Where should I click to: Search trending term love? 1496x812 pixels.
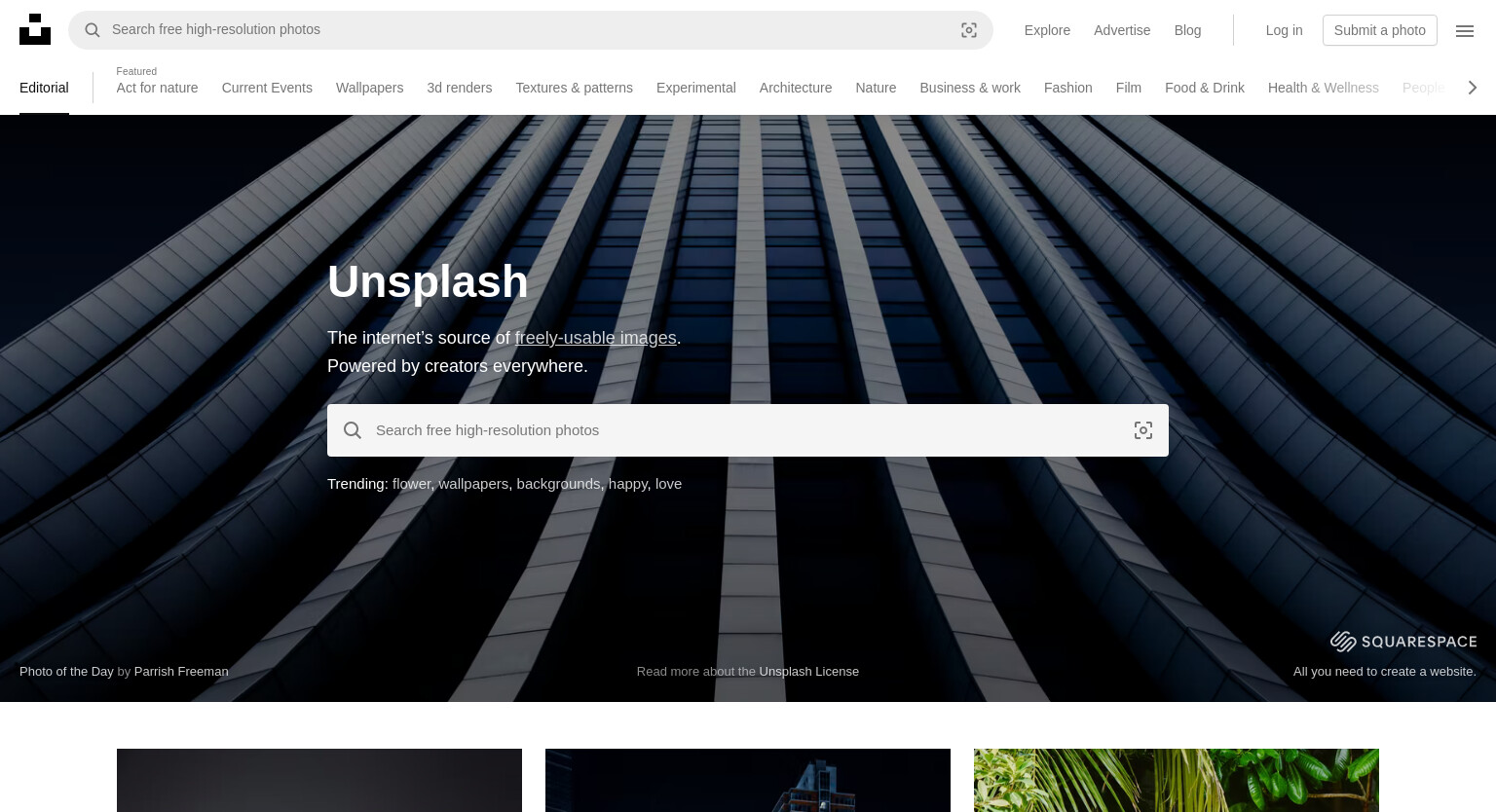[x=668, y=484]
